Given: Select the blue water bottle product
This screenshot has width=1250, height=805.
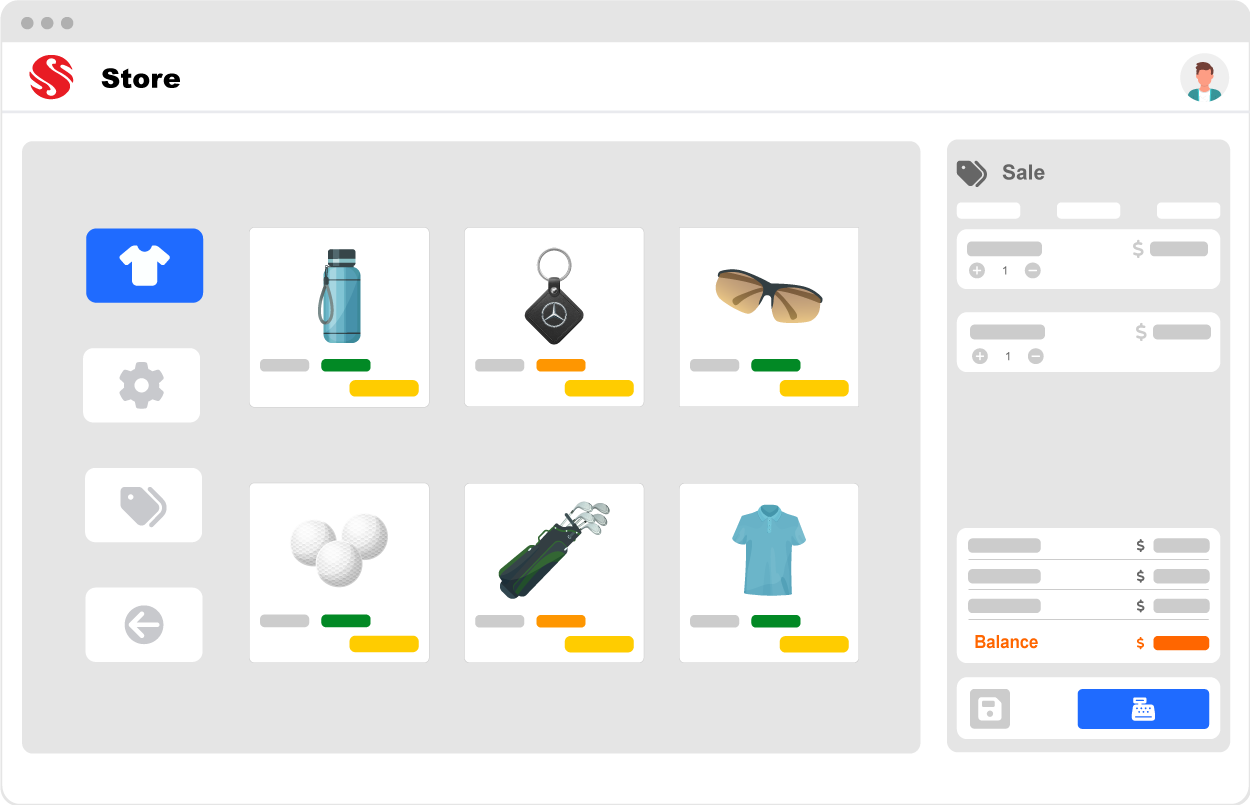Looking at the screenshot, I should tap(339, 317).
